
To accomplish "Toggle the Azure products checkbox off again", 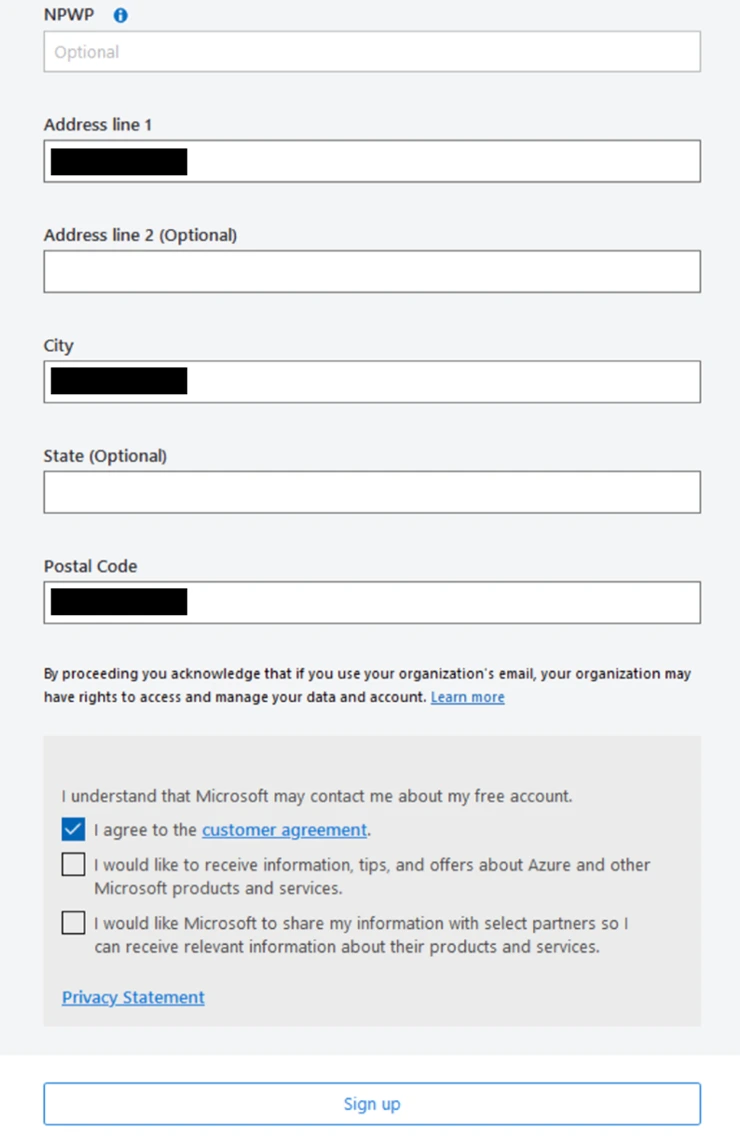I will click(x=72, y=864).
